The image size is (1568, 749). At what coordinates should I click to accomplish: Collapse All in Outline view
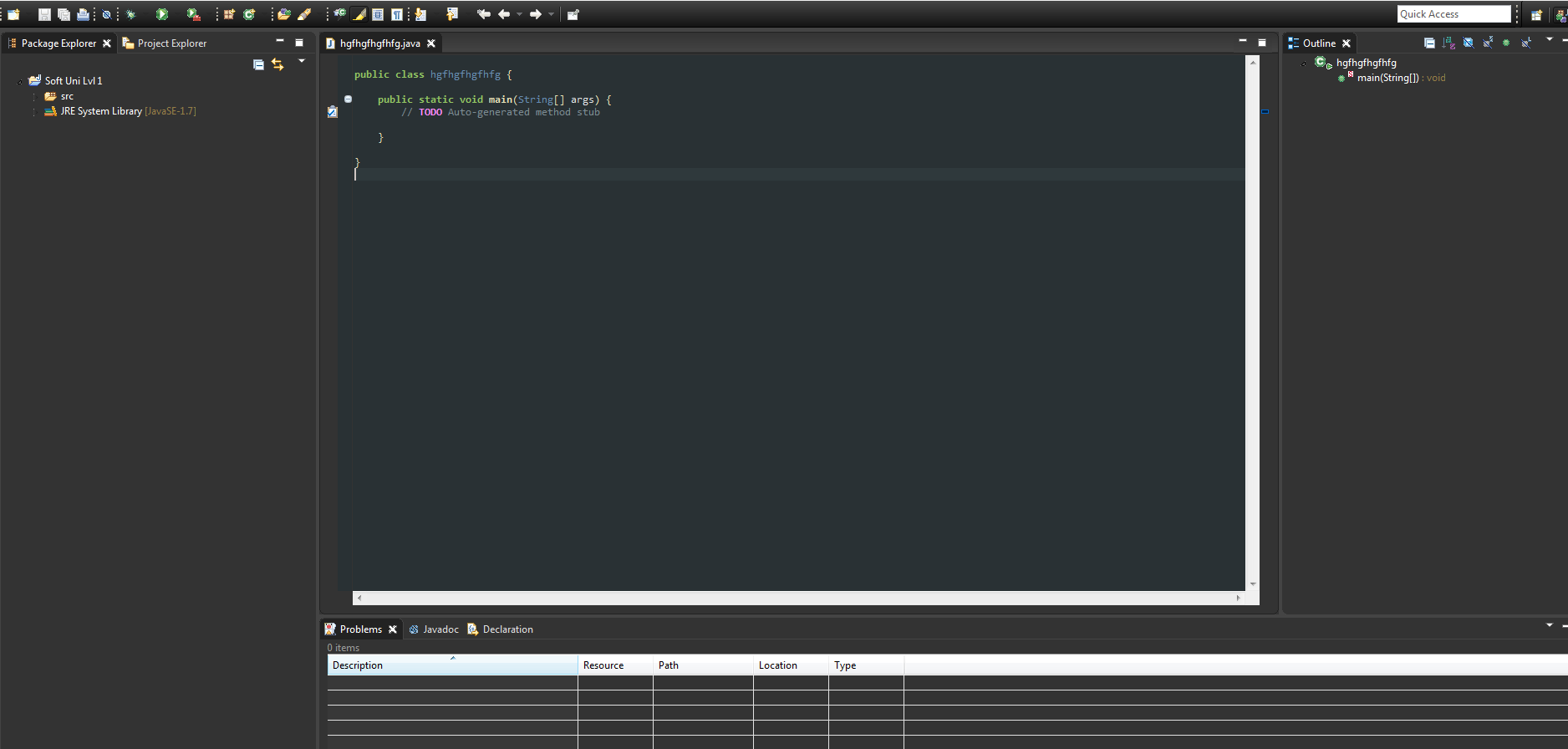(x=1429, y=43)
